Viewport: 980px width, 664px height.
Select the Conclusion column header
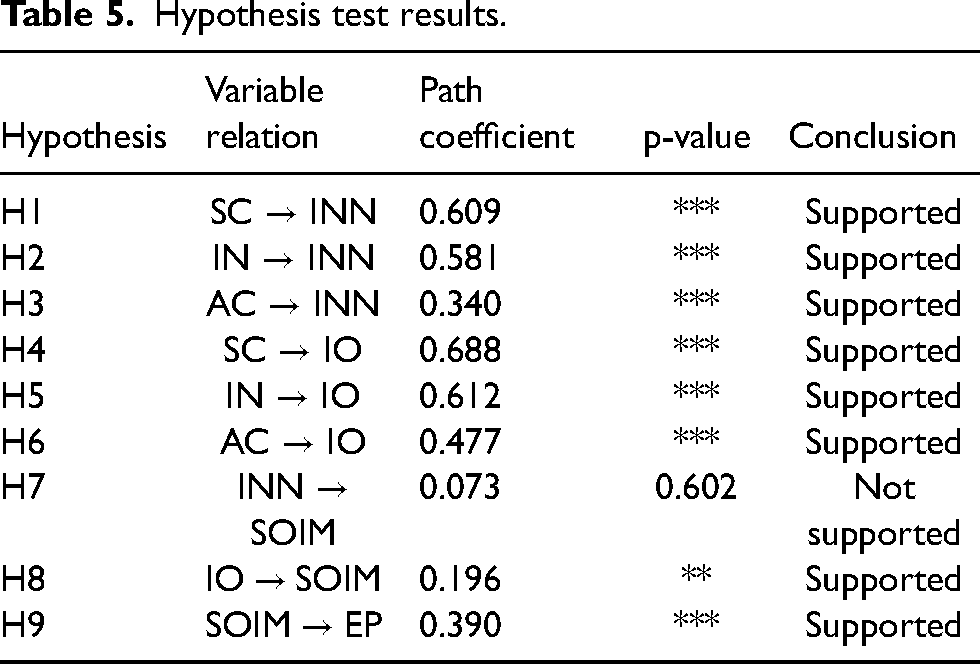[872, 136]
